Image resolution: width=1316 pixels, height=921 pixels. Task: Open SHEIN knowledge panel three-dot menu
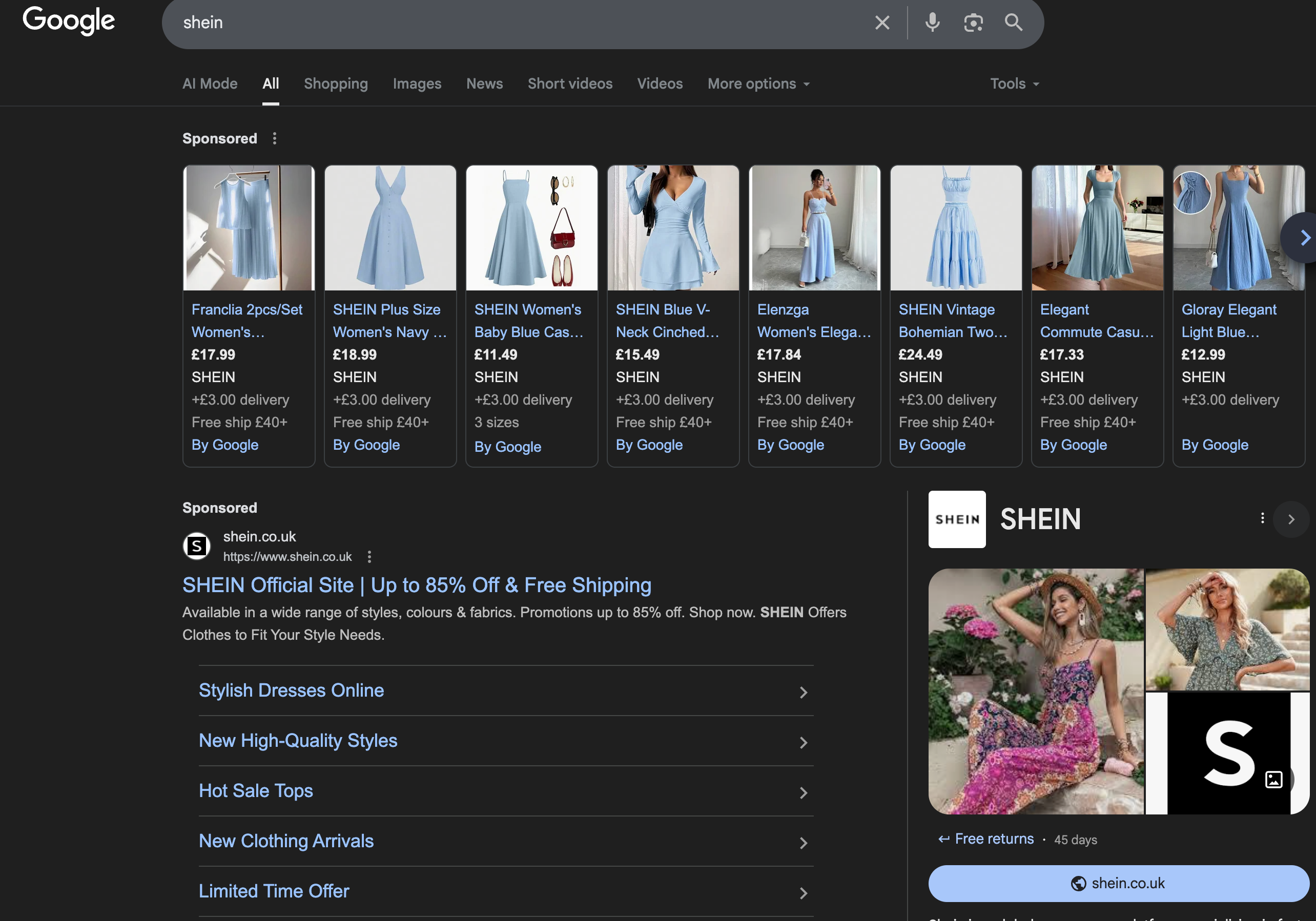[1262, 518]
